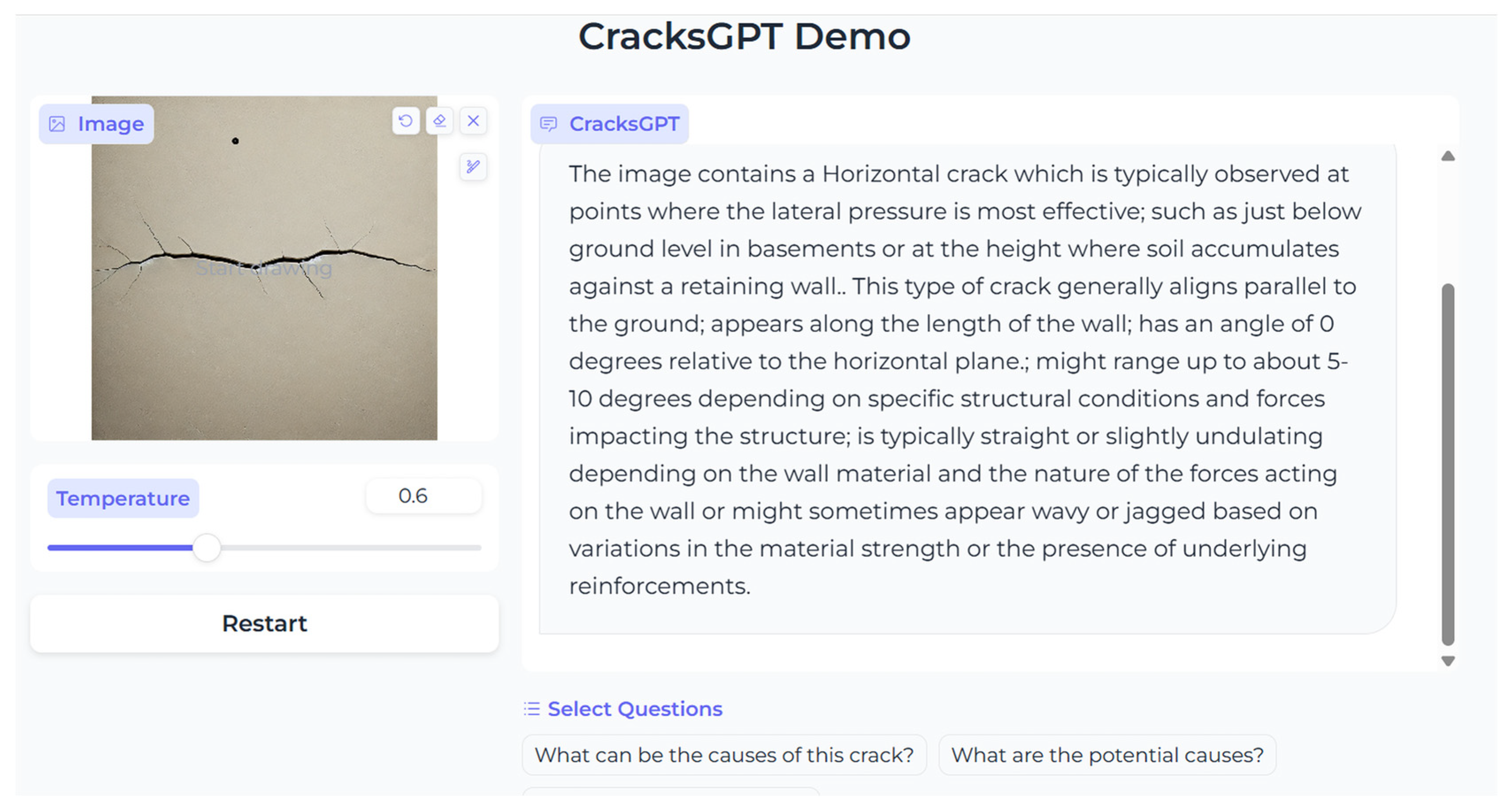Image resolution: width=1512 pixels, height=812 pixels.
Task: Click the Select Questions list icon
Action: point(532,709)
